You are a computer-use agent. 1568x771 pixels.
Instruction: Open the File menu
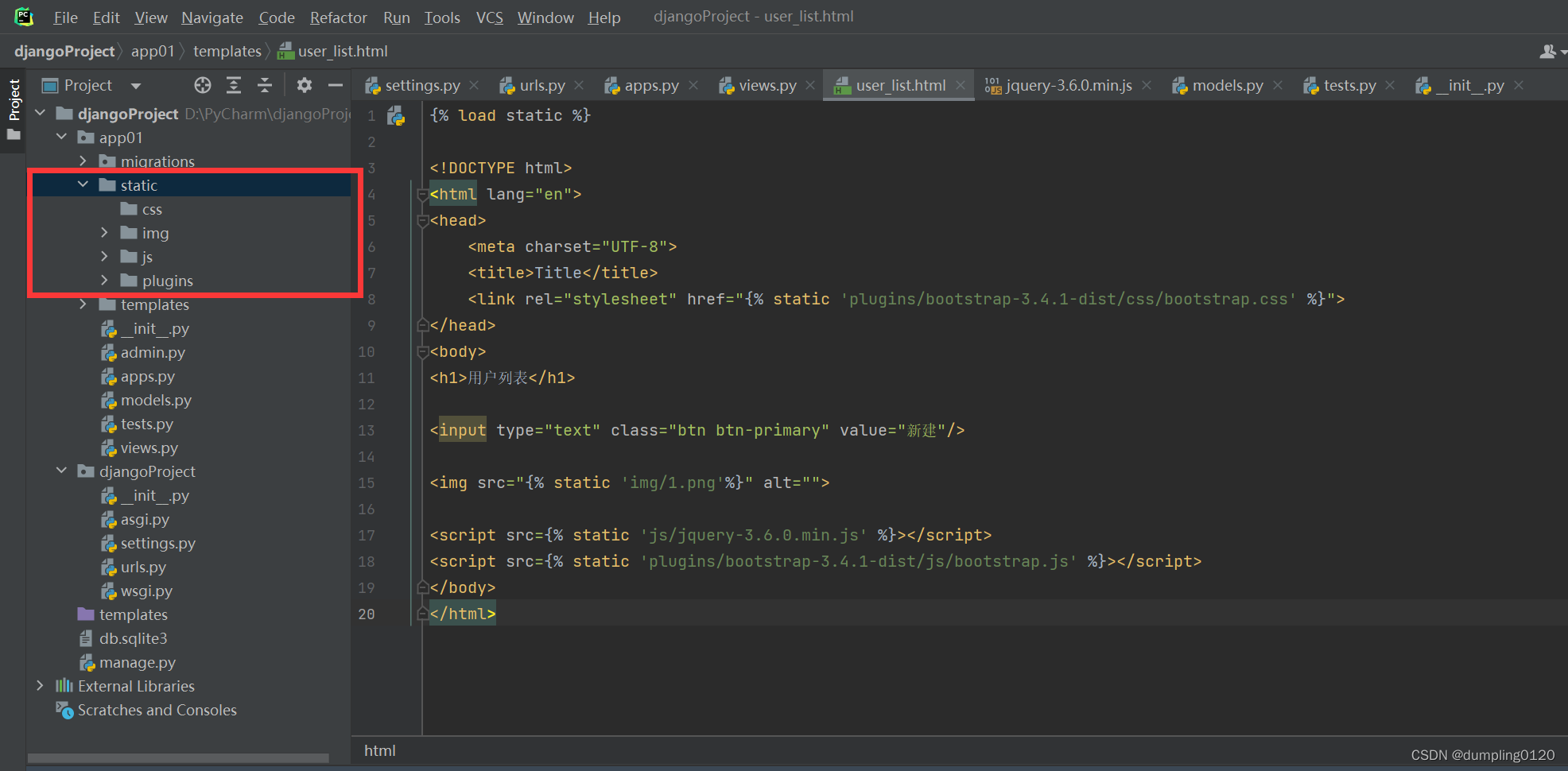[x=65, y=17]
